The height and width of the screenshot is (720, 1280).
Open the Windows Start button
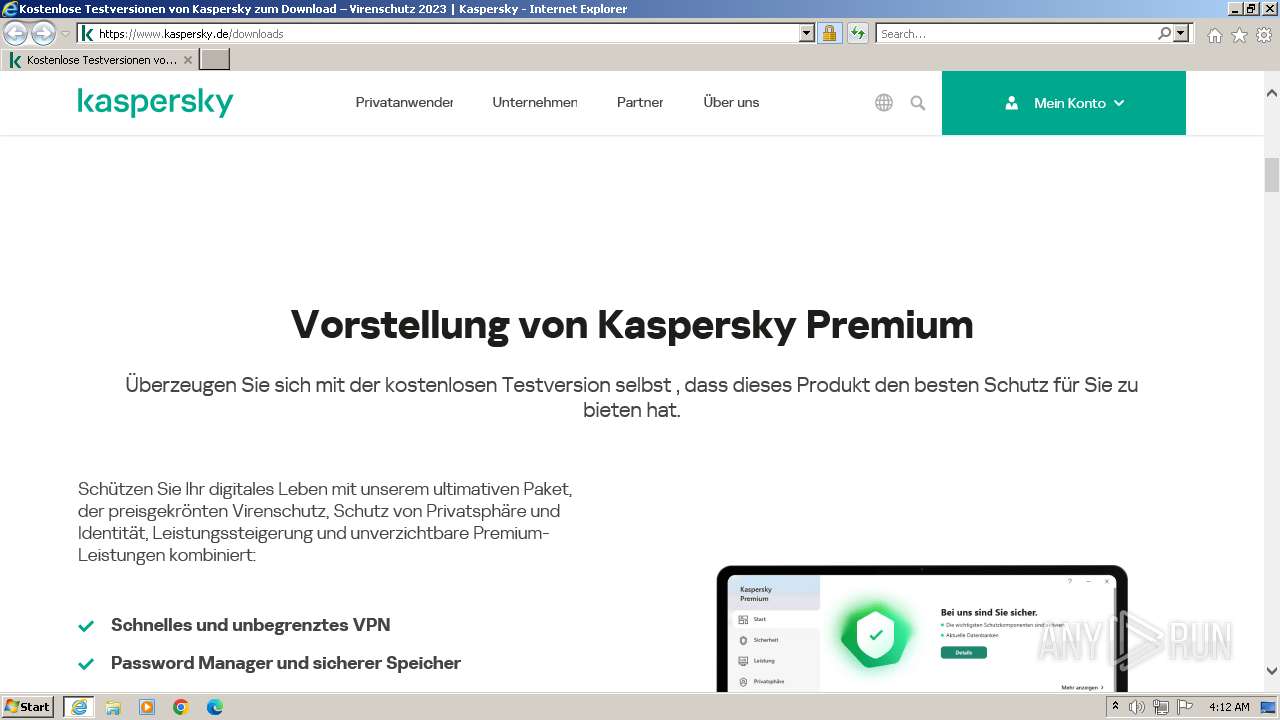tap(28, 706)
